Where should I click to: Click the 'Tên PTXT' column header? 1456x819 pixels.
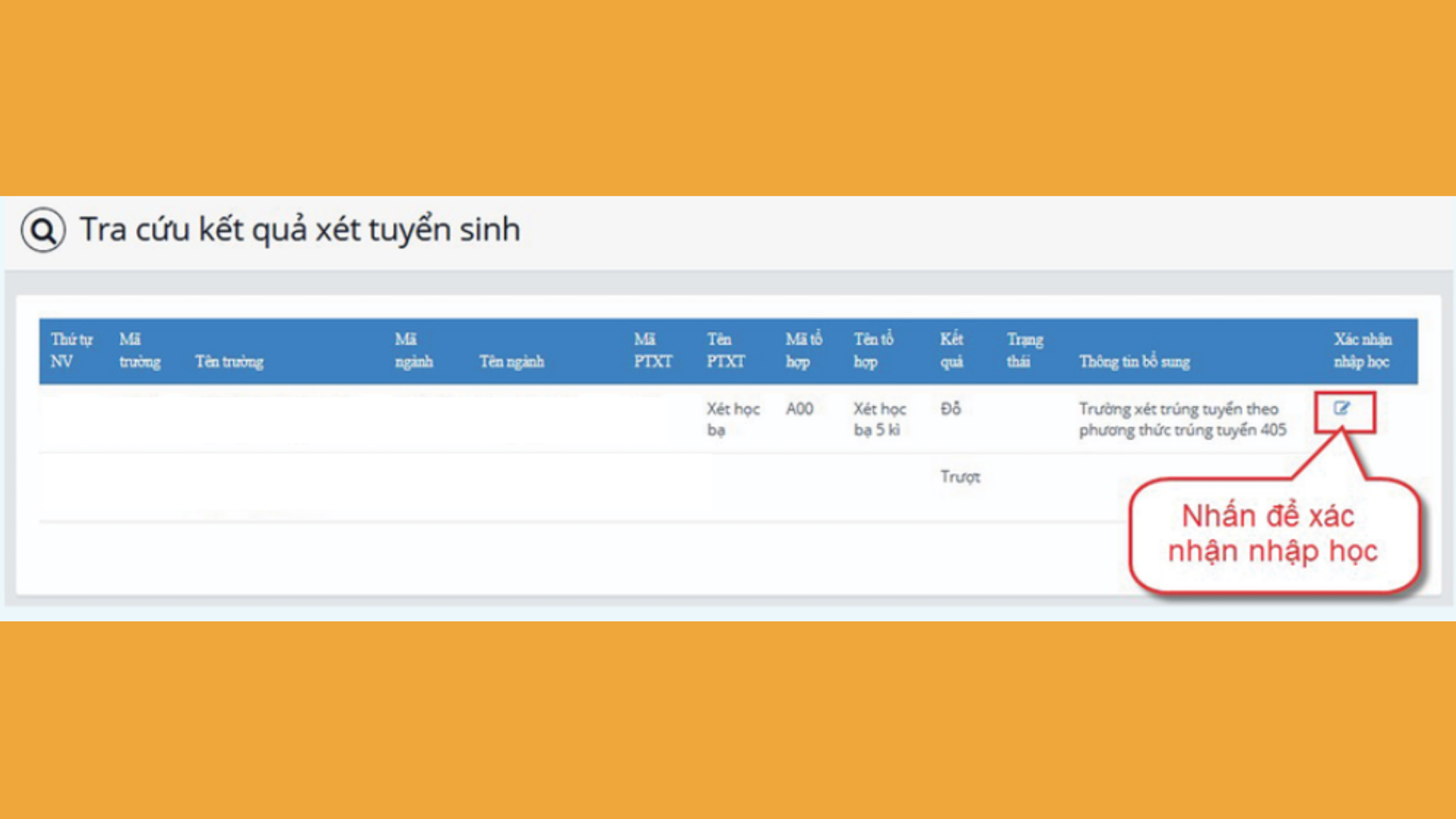[x=726, y=350]
